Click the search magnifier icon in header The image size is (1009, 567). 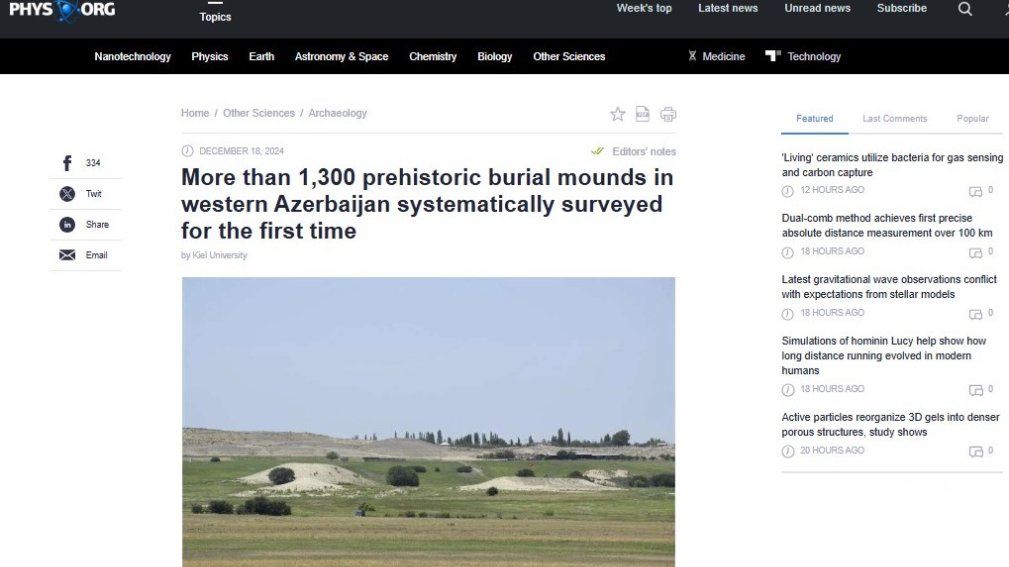(964, 9)
